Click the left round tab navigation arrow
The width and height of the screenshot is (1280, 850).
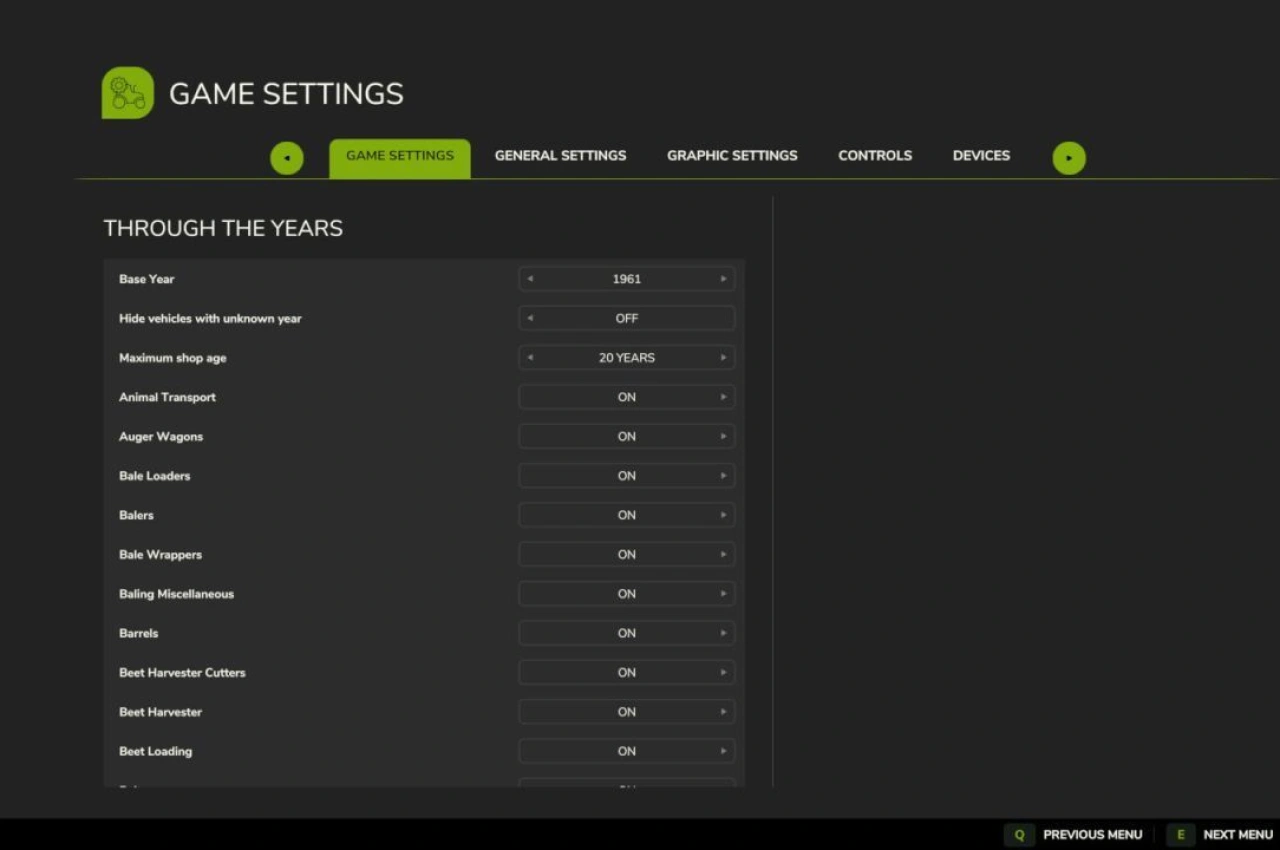point(287,158)
